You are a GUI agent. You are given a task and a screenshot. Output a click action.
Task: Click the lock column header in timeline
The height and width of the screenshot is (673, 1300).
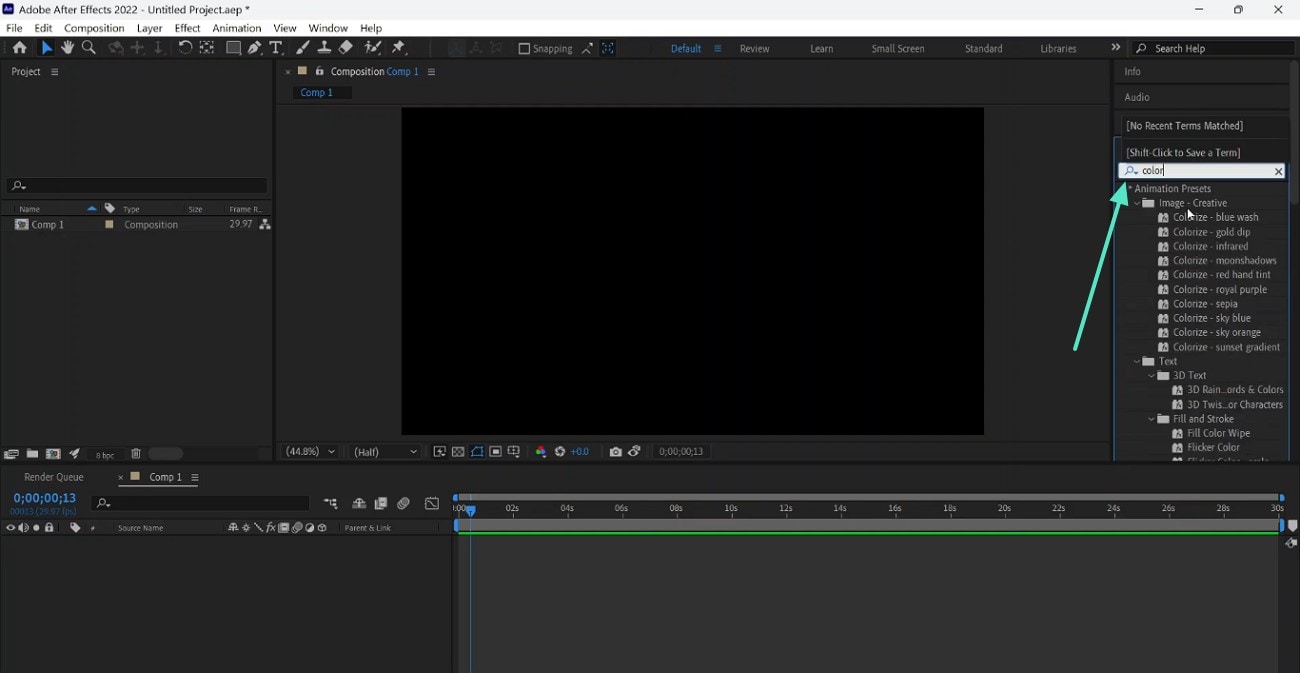tap(49, 528)
